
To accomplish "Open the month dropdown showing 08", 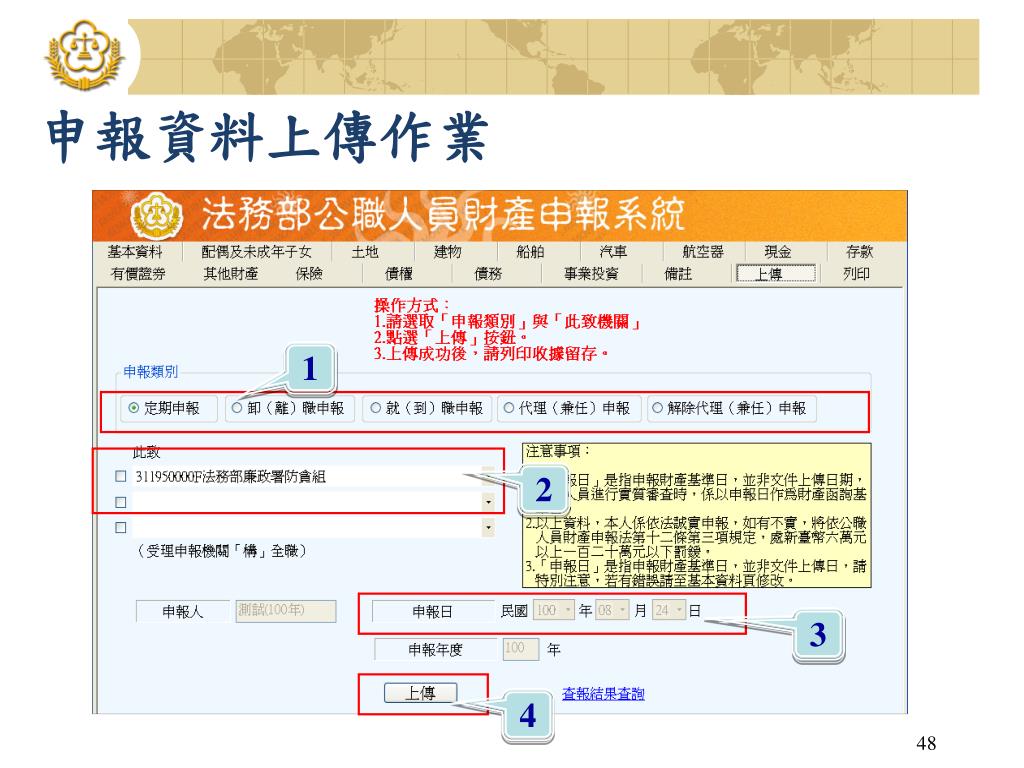I will point(613,611).
